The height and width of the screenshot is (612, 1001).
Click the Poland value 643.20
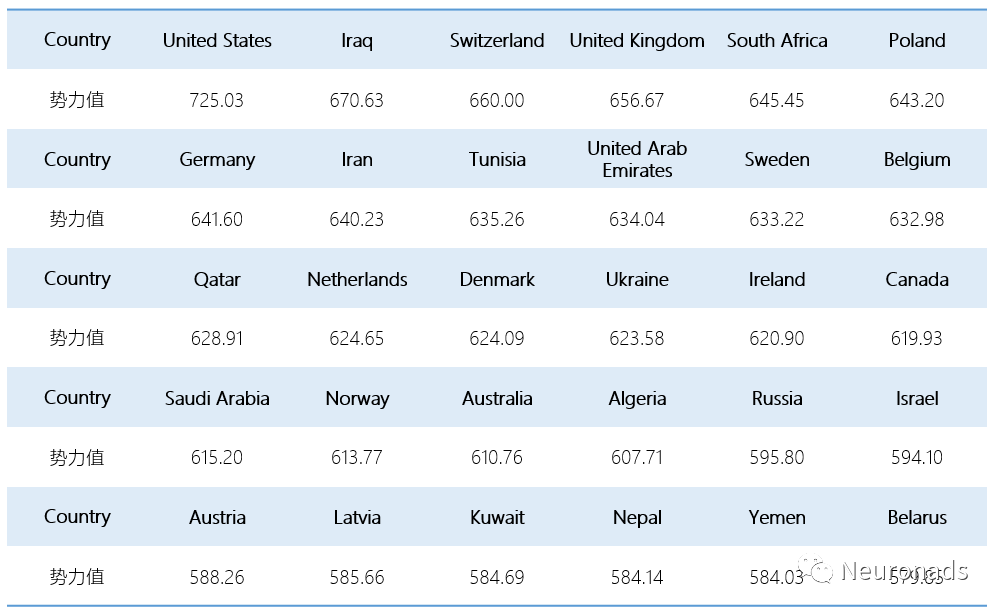pyautogui.click(x=917, y=100)
